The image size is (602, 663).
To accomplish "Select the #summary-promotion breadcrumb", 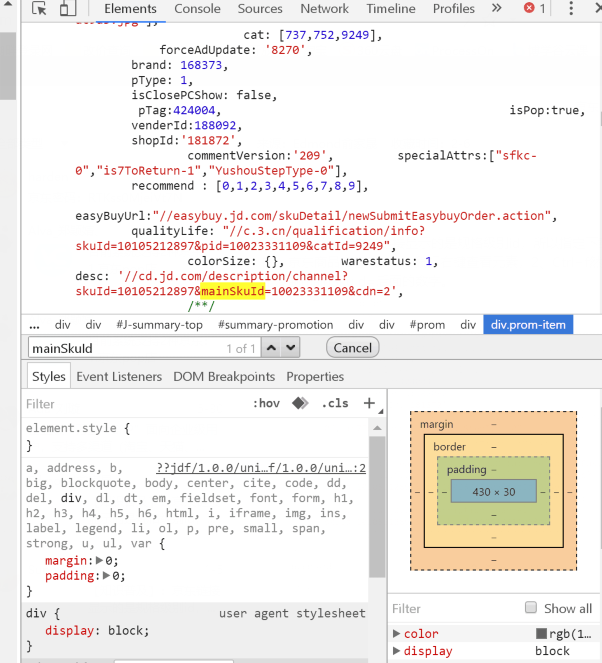I will click(x=275, y=325).
